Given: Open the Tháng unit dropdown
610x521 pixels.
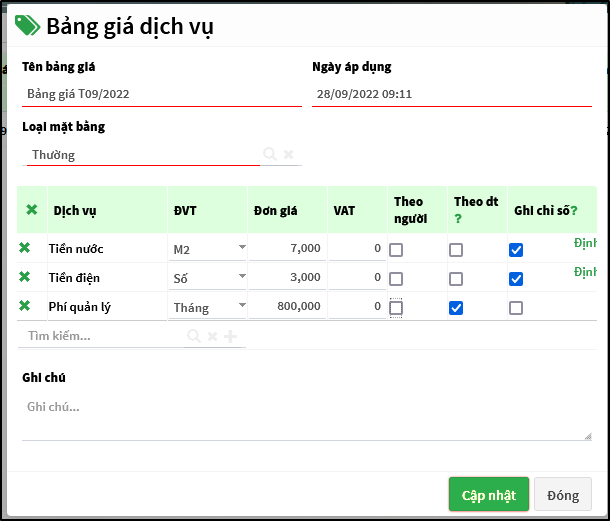Looking at the screenshot, I should pyautogui.click(x=241, y=306).
